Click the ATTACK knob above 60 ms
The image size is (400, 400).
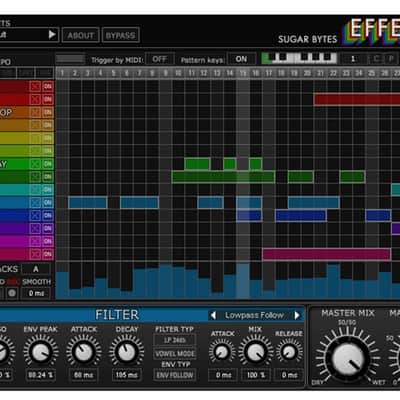click(84, 351)
